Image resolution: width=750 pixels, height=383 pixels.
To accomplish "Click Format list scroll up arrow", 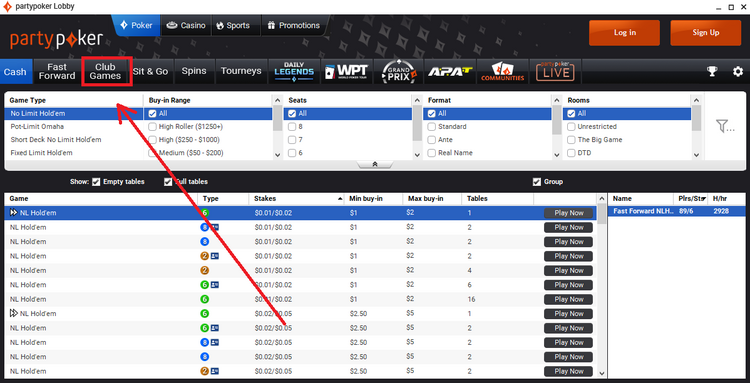I will coord(557,100).
